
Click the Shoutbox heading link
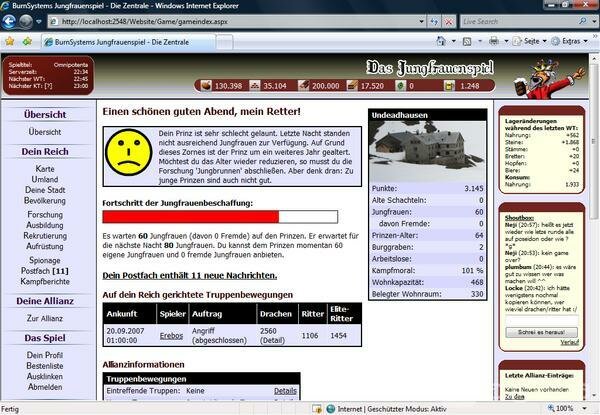519,218
